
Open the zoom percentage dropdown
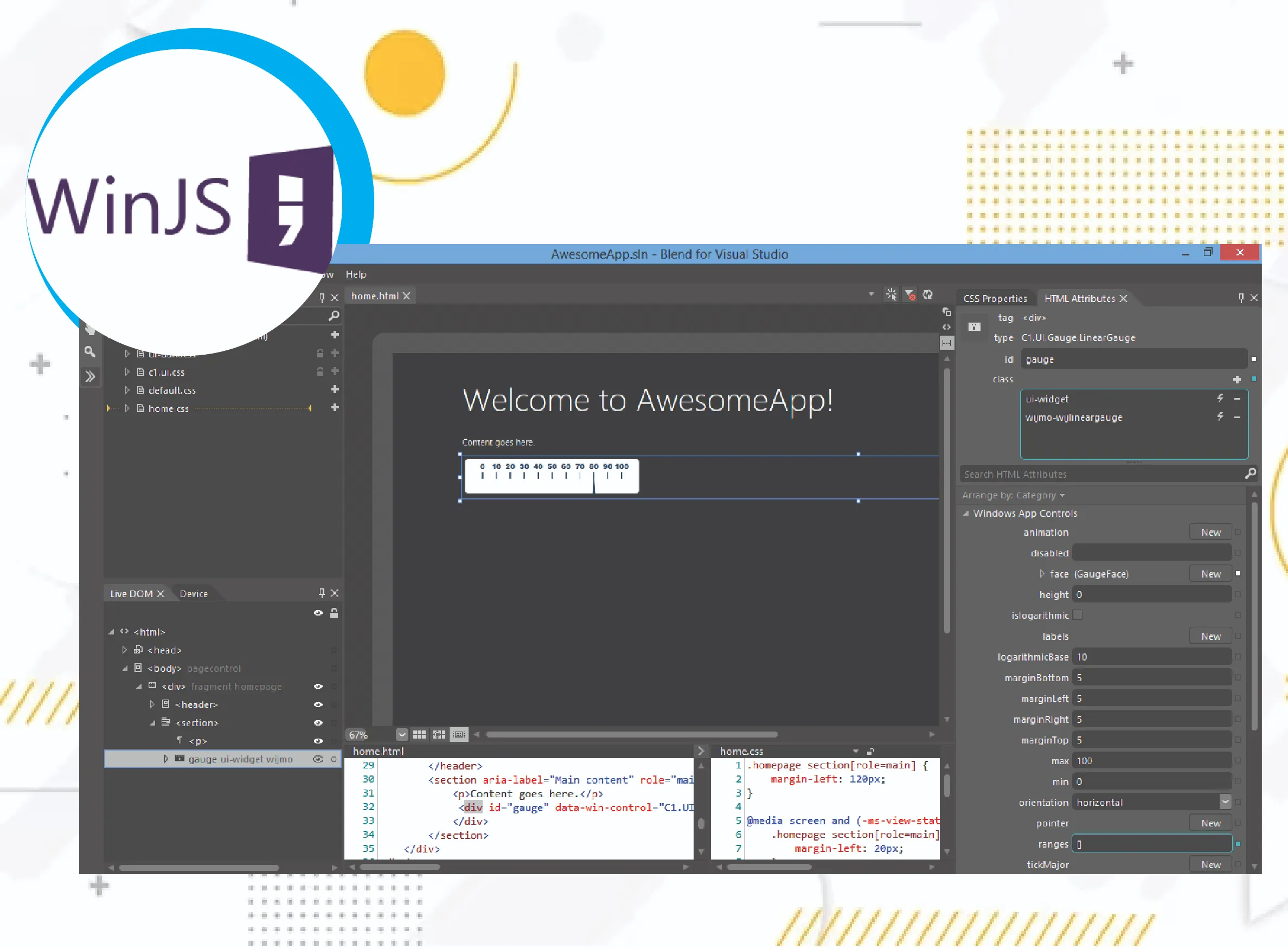(401, 735)
